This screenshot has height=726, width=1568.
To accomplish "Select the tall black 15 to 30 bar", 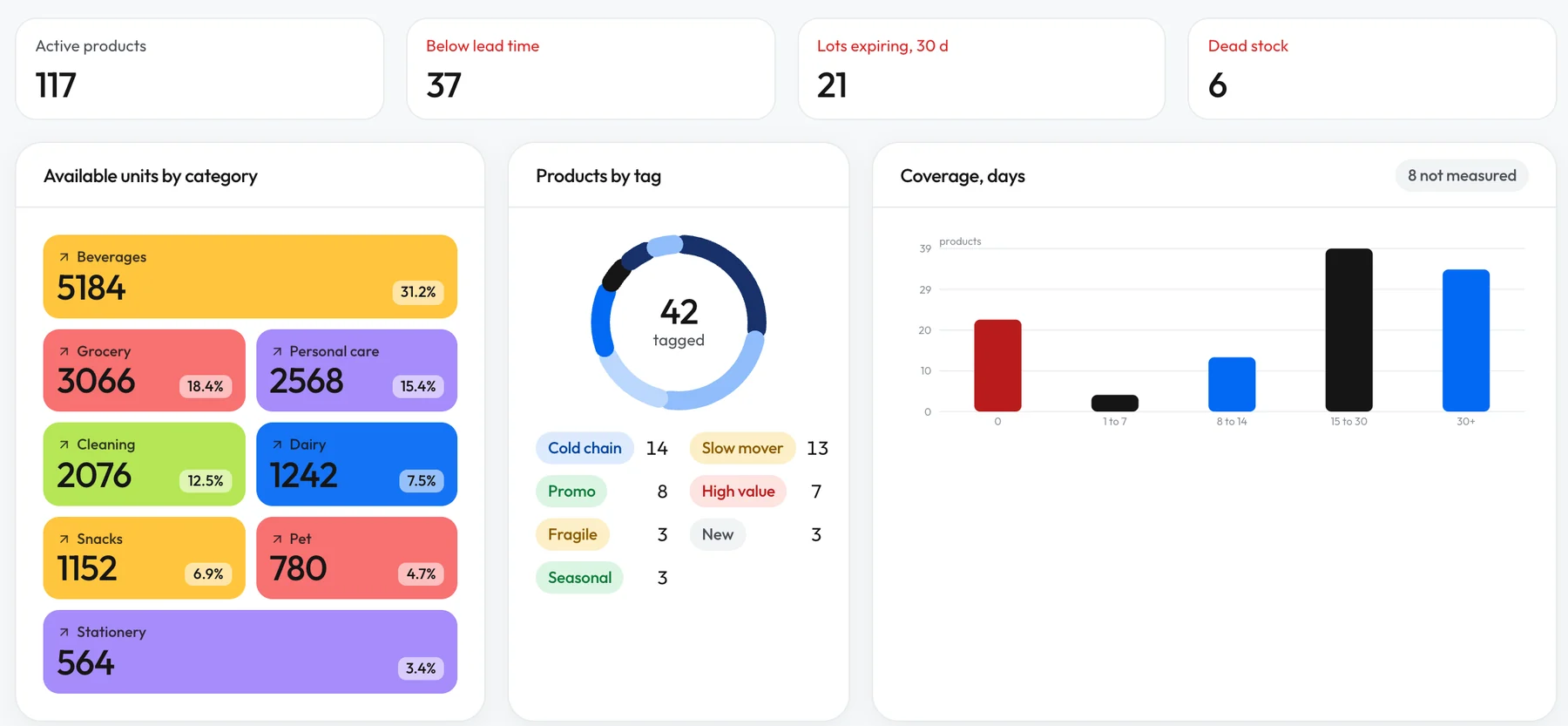I will (1348, 330).
